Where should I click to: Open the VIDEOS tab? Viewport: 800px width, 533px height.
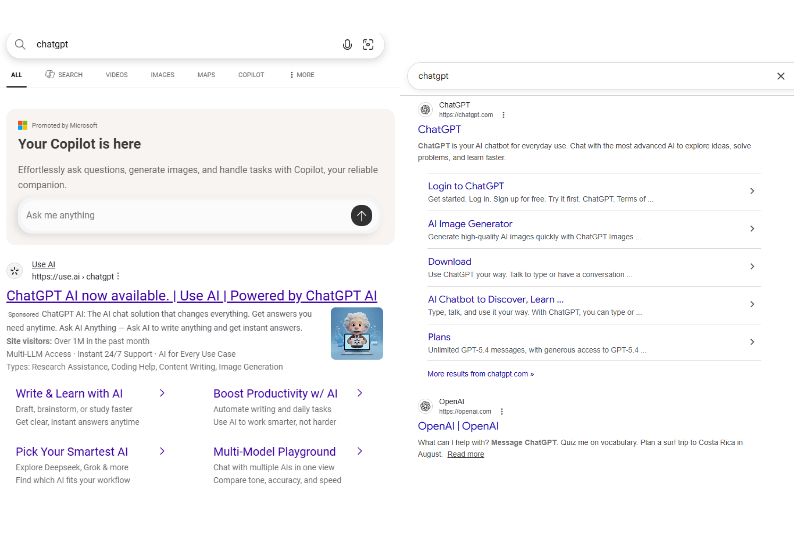[x=116, y=74]
